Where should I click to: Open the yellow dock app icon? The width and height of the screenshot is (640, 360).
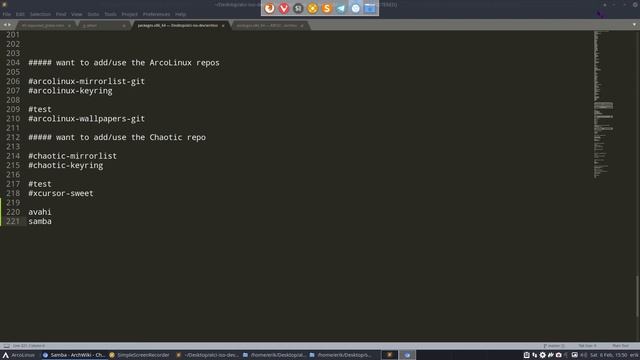312,8
